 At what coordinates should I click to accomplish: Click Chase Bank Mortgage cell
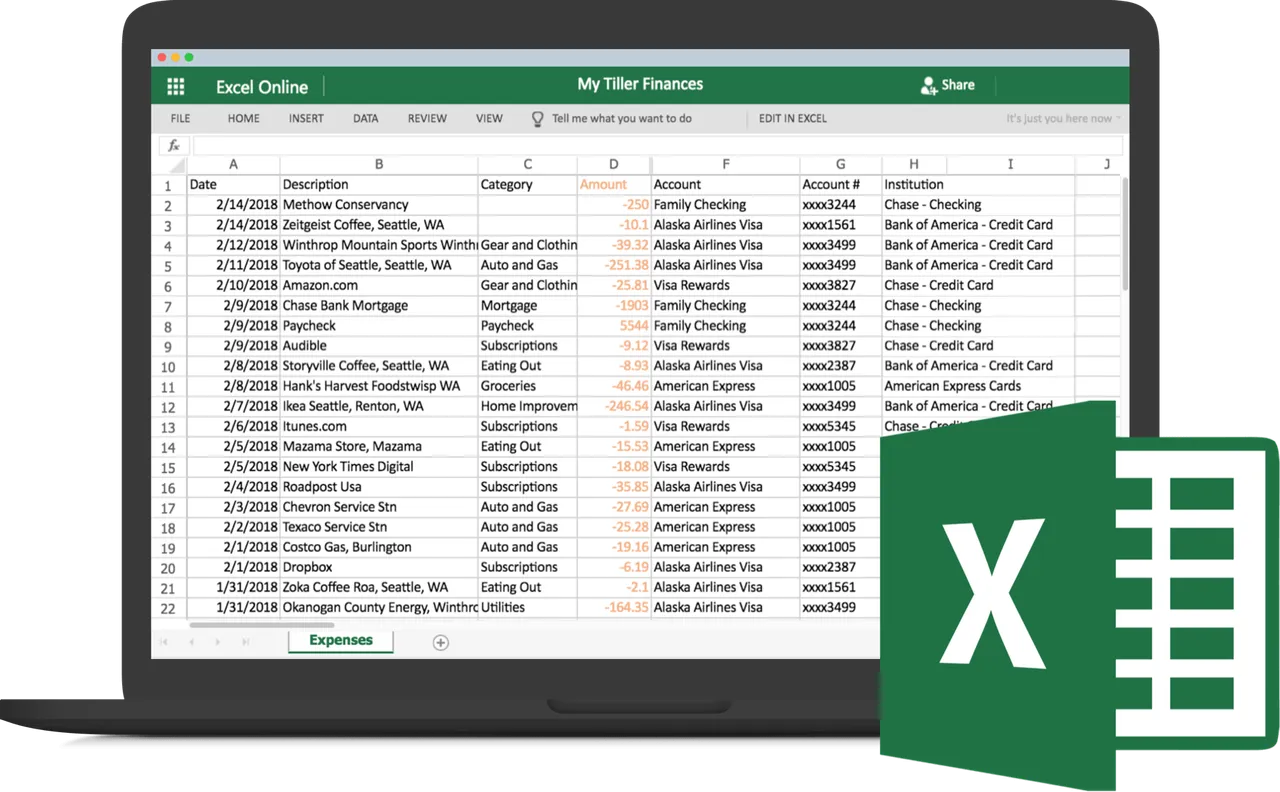[379, 305]
